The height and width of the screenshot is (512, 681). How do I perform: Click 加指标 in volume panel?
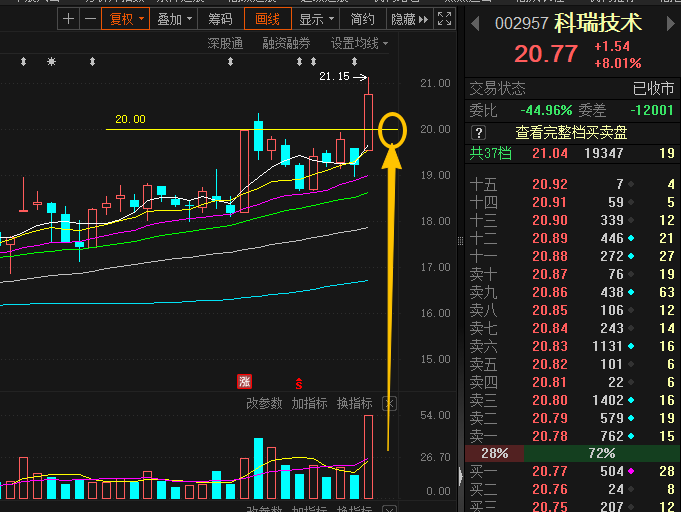pyautogui.click(x=309, y=403)
